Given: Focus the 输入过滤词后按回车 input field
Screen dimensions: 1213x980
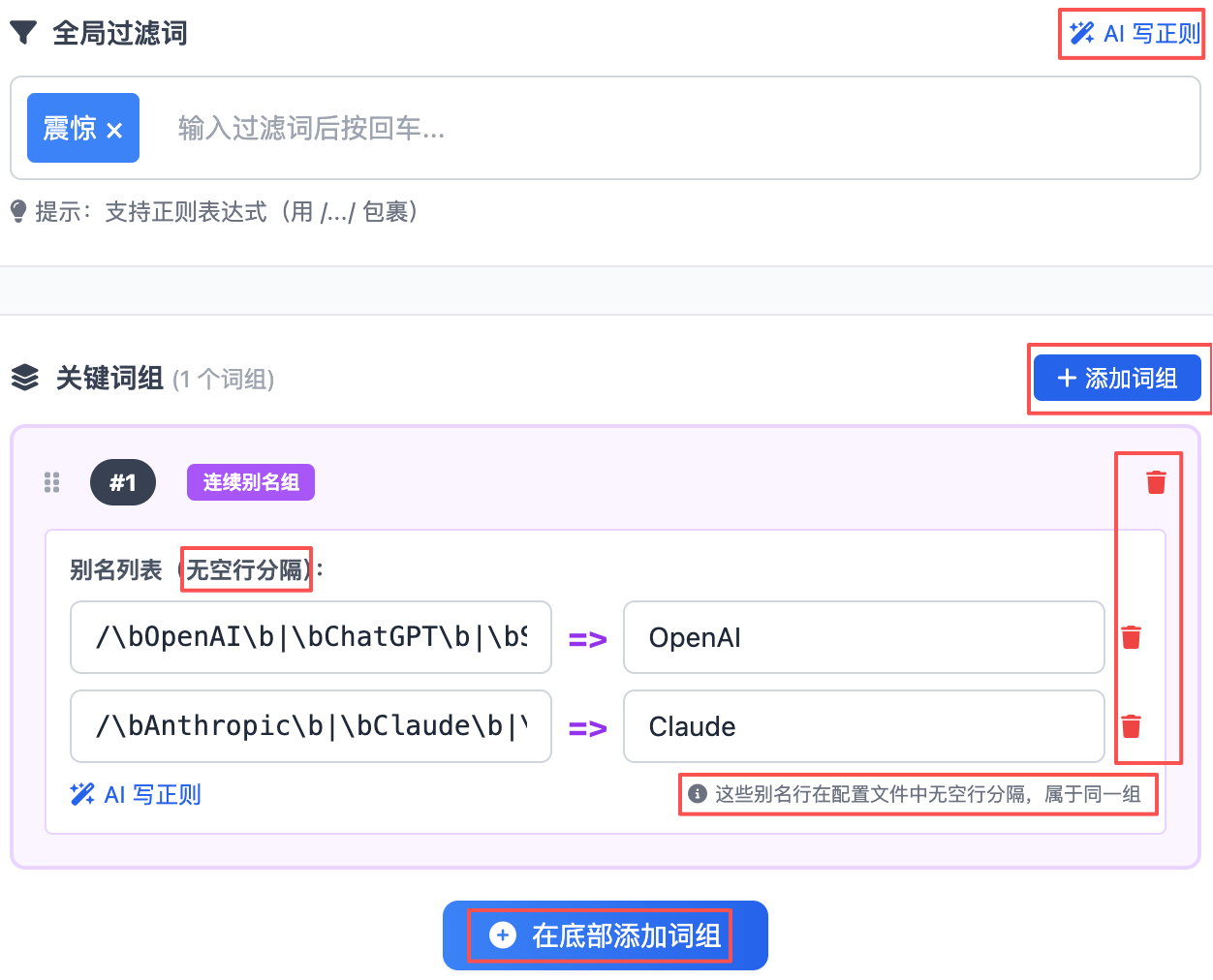Looking at the screenshot, I should tap(678, 128).
